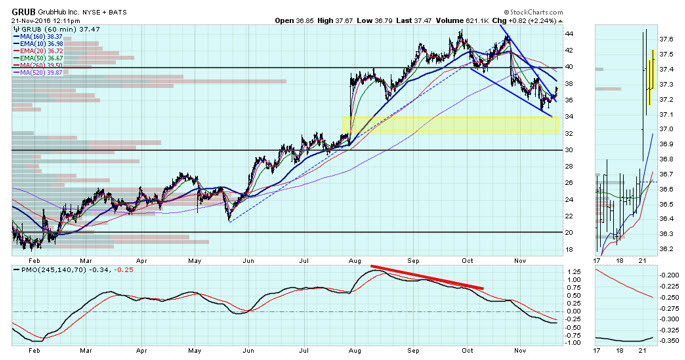Click the red divergence line on PMO

coord(427,277)
